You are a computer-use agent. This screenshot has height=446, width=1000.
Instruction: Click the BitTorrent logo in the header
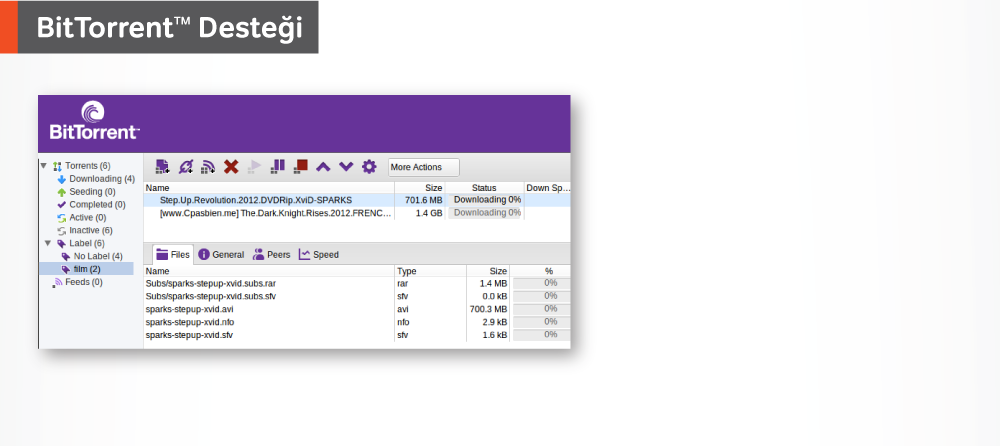pyautogui.click(x=94, y=121)
